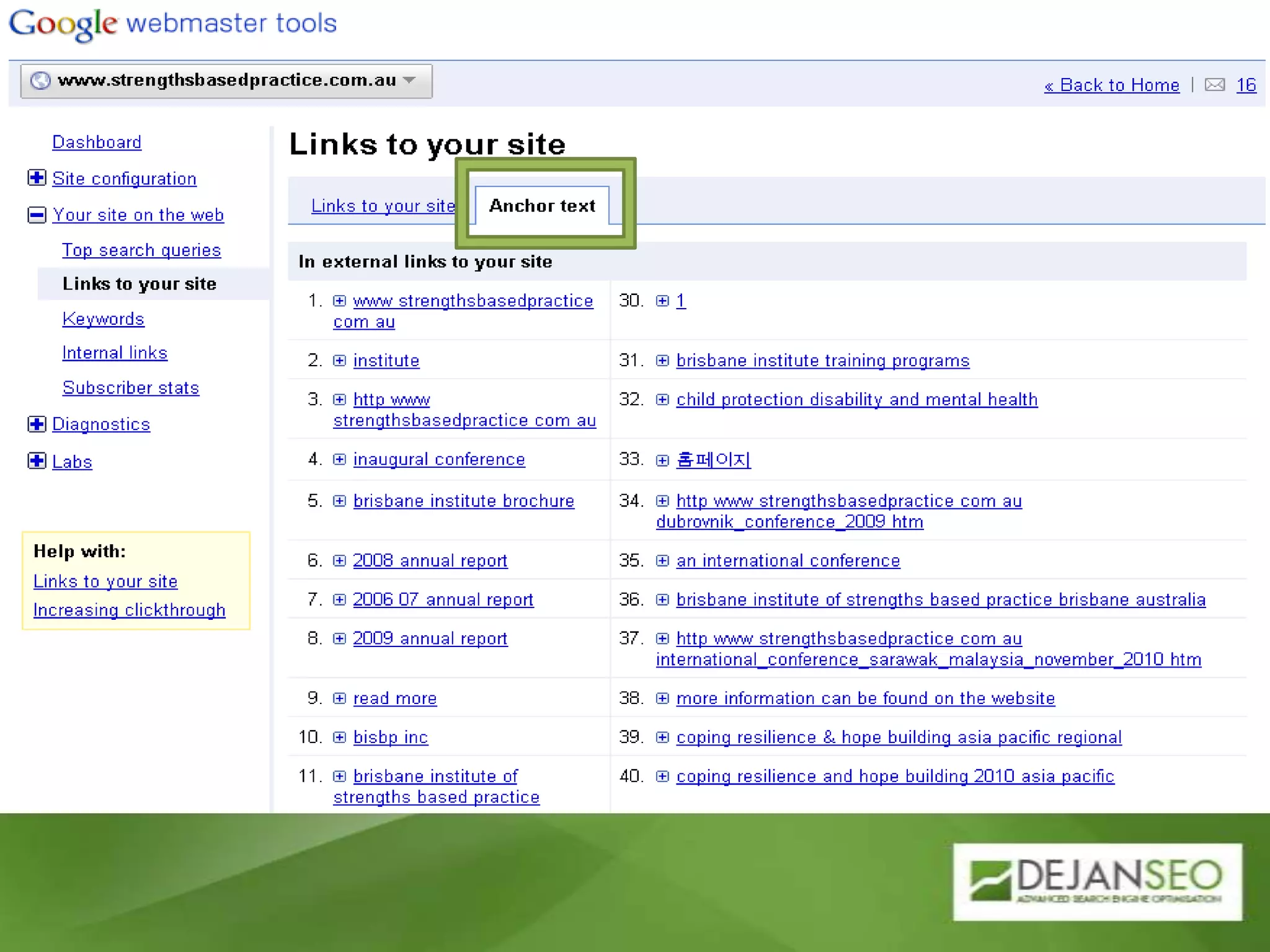The height and width of the screenshot is (952, 1270).
Task: Expand plus icon beside 'read more'
Action: pyautogui.click(x=339, y=699)
